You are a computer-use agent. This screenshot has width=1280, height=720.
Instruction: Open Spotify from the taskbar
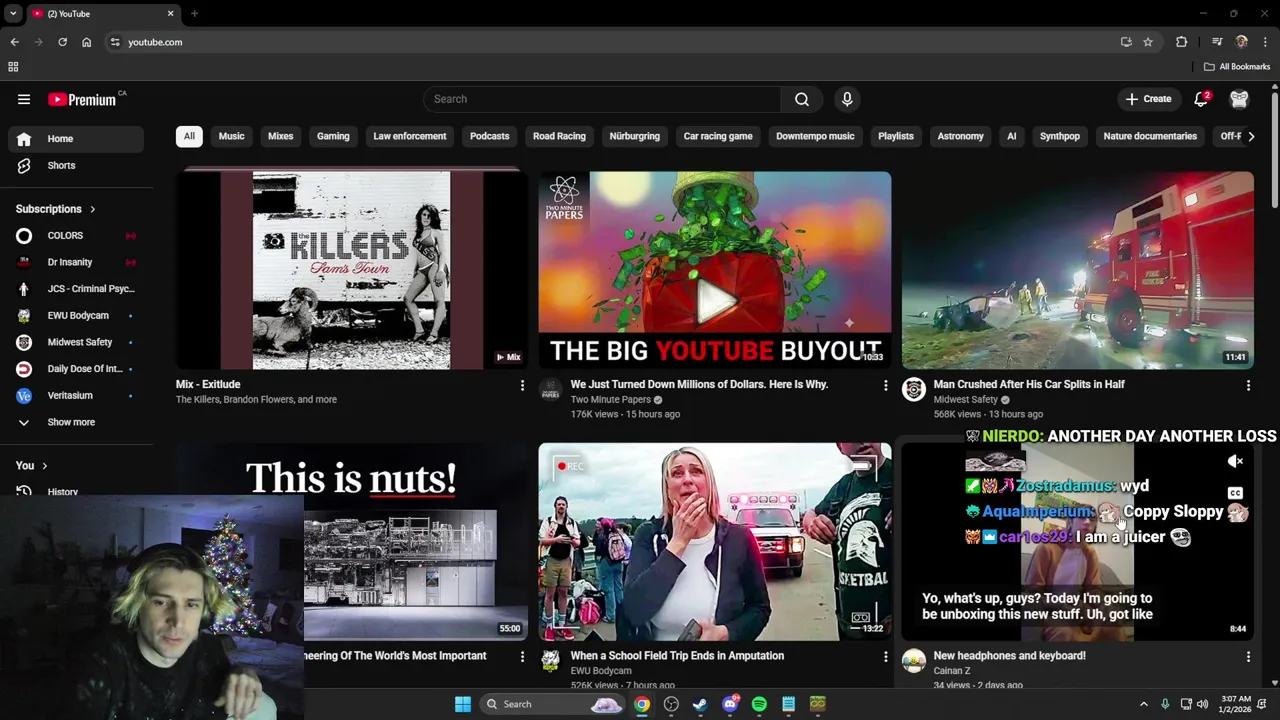759,704
